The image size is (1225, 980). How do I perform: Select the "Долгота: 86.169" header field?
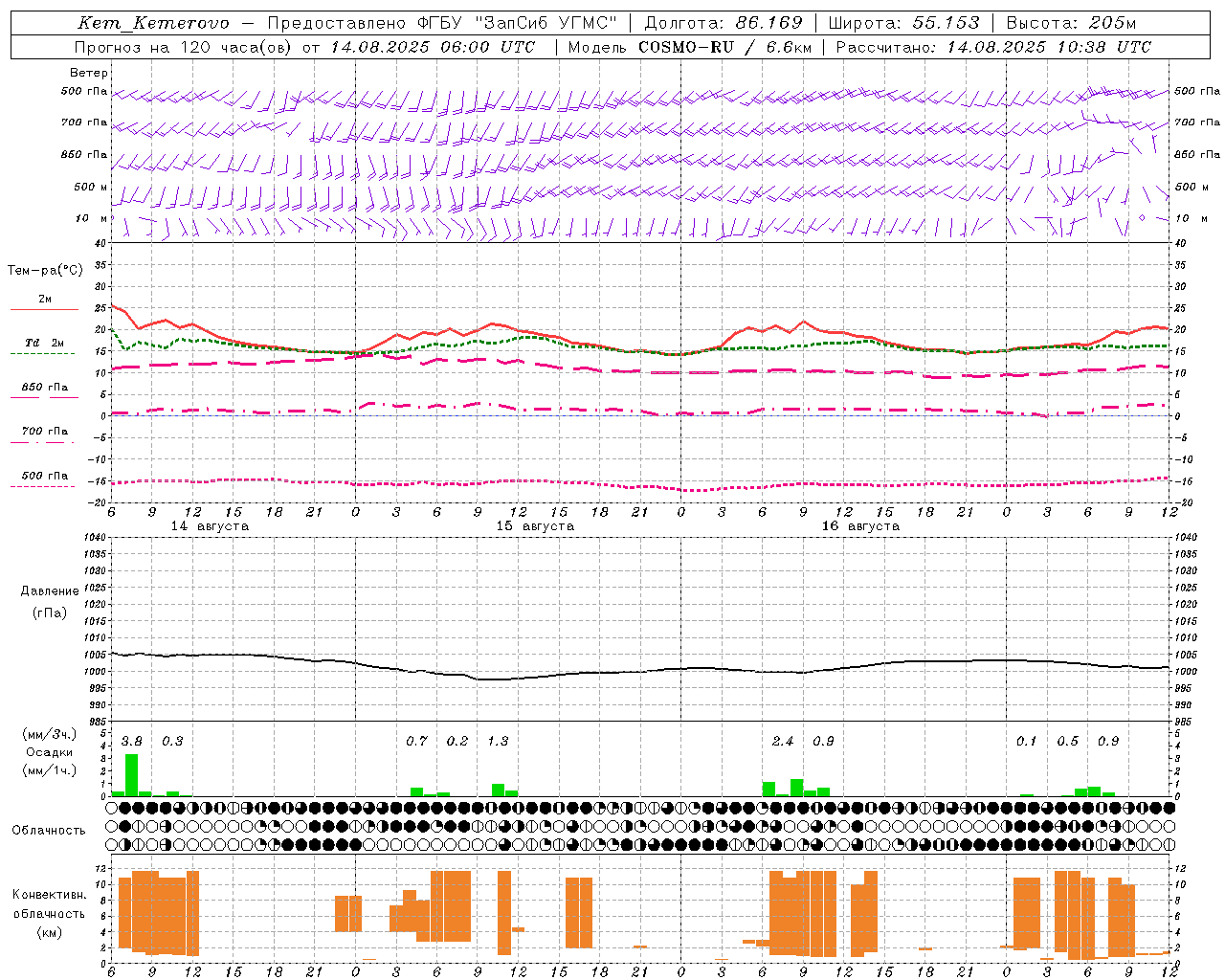click(724, 23)
